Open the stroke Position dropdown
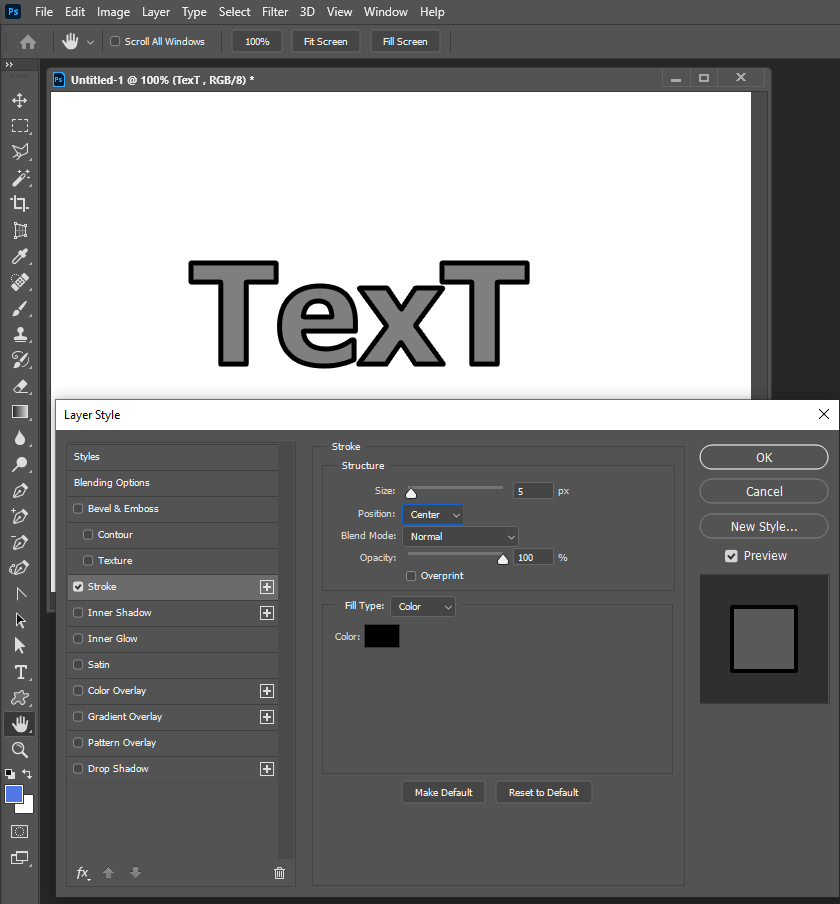This screenshot has height=904, width=840. [x=432, y=514]
